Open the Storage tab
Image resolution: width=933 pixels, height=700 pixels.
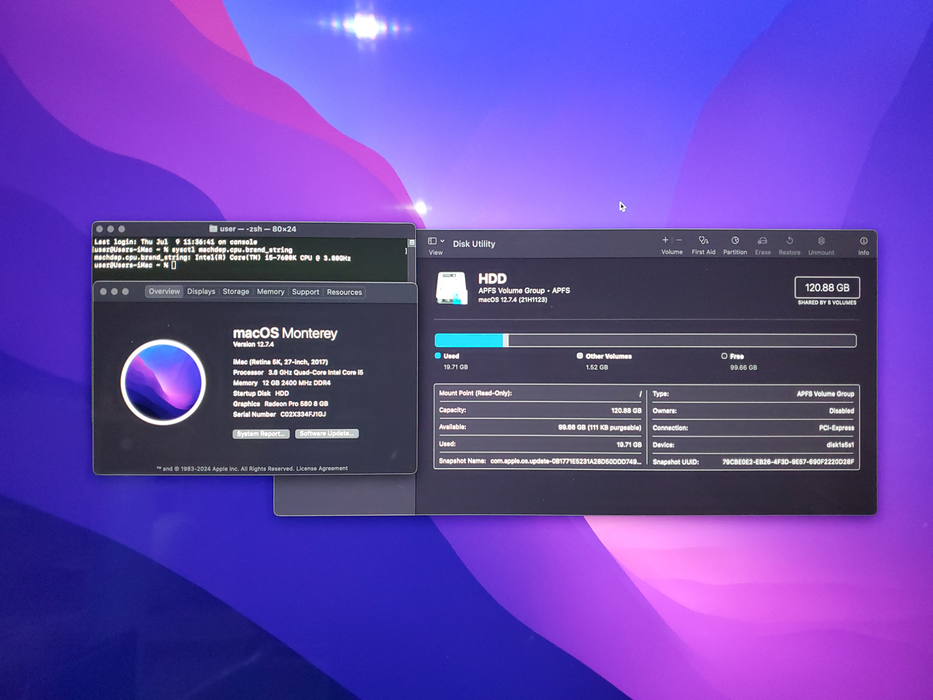[236, 292]
